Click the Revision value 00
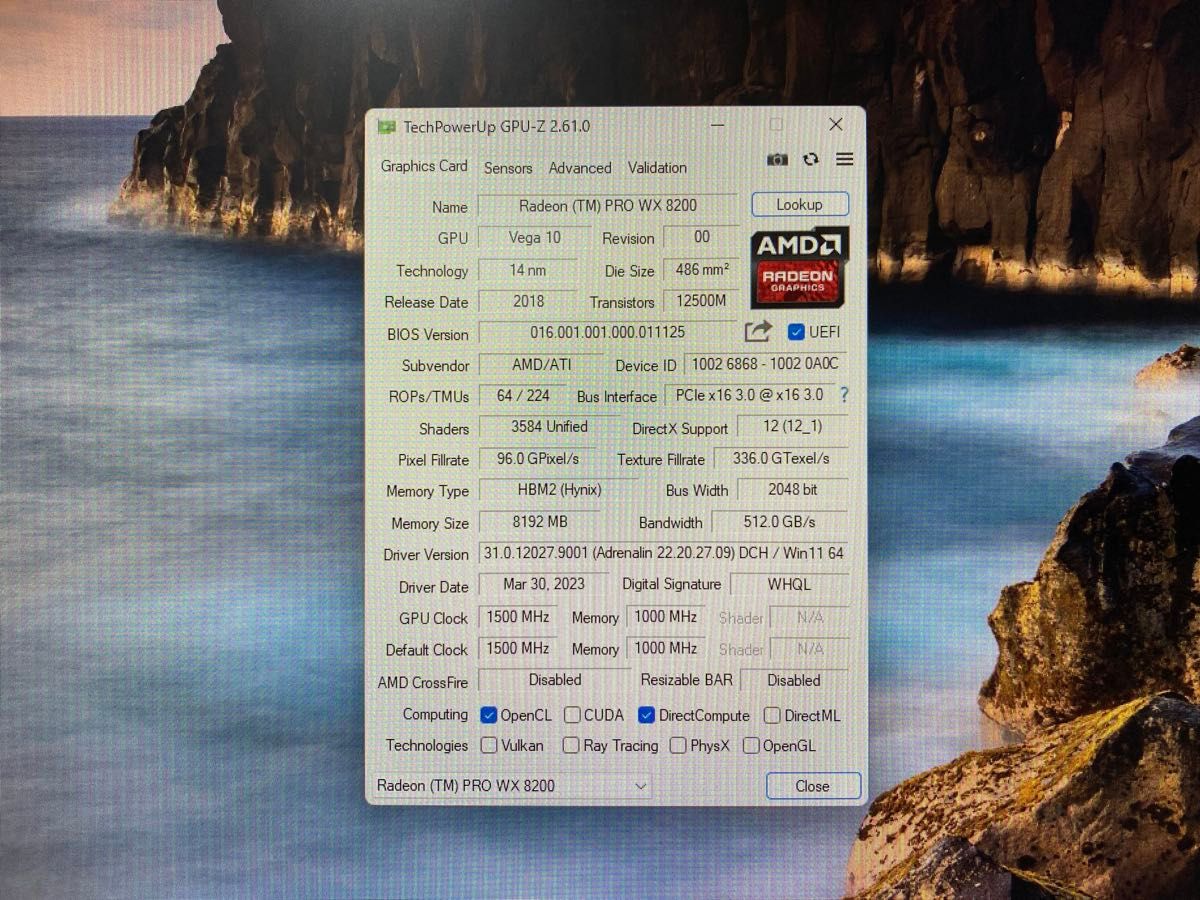The height and width of the screenshot is (900, 1200). (x=702, y=237)
